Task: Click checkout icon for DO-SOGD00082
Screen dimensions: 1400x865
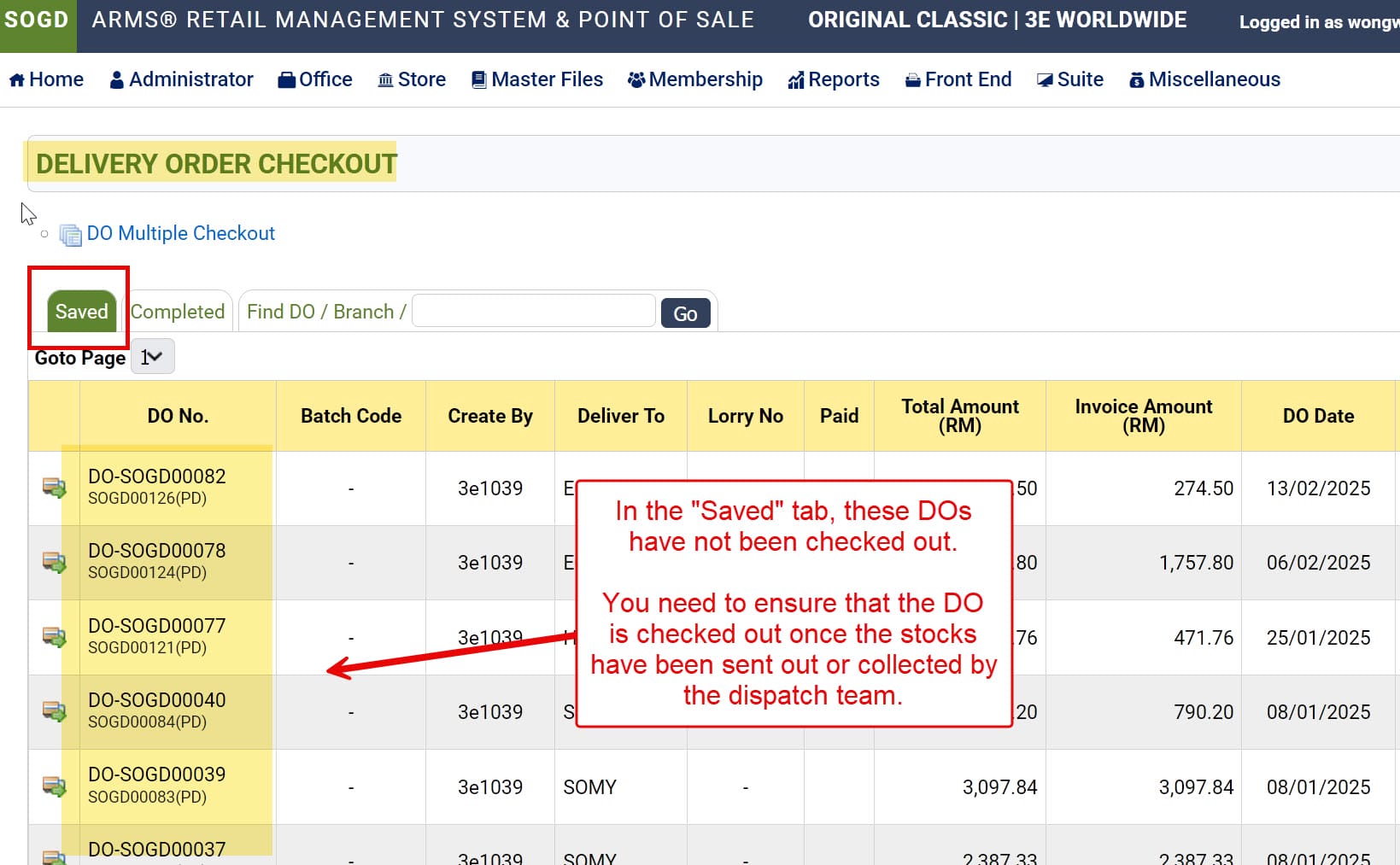Action: [x=54, y=488]
